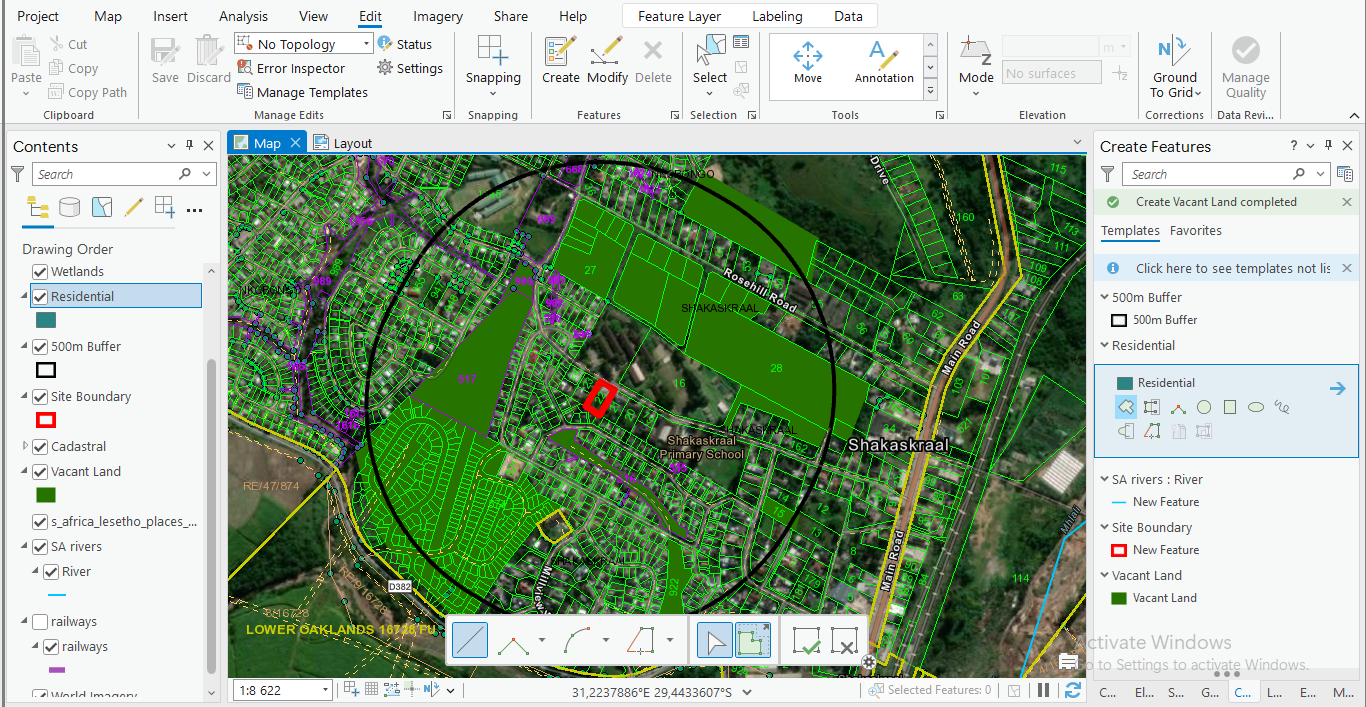Open the No Topology dropdown
The image size is (1366, 707).
pyautogui.click(x=367, y=44)
